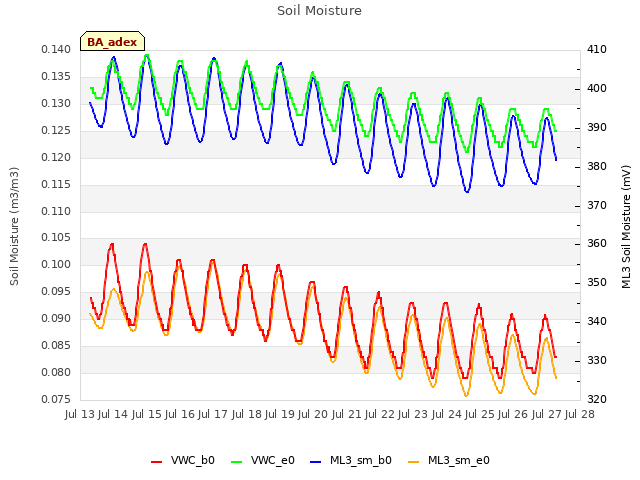Click the 0.100 left axis value
Screen dimensions: 640x480
pyautogui.click(x=56, y=264)
